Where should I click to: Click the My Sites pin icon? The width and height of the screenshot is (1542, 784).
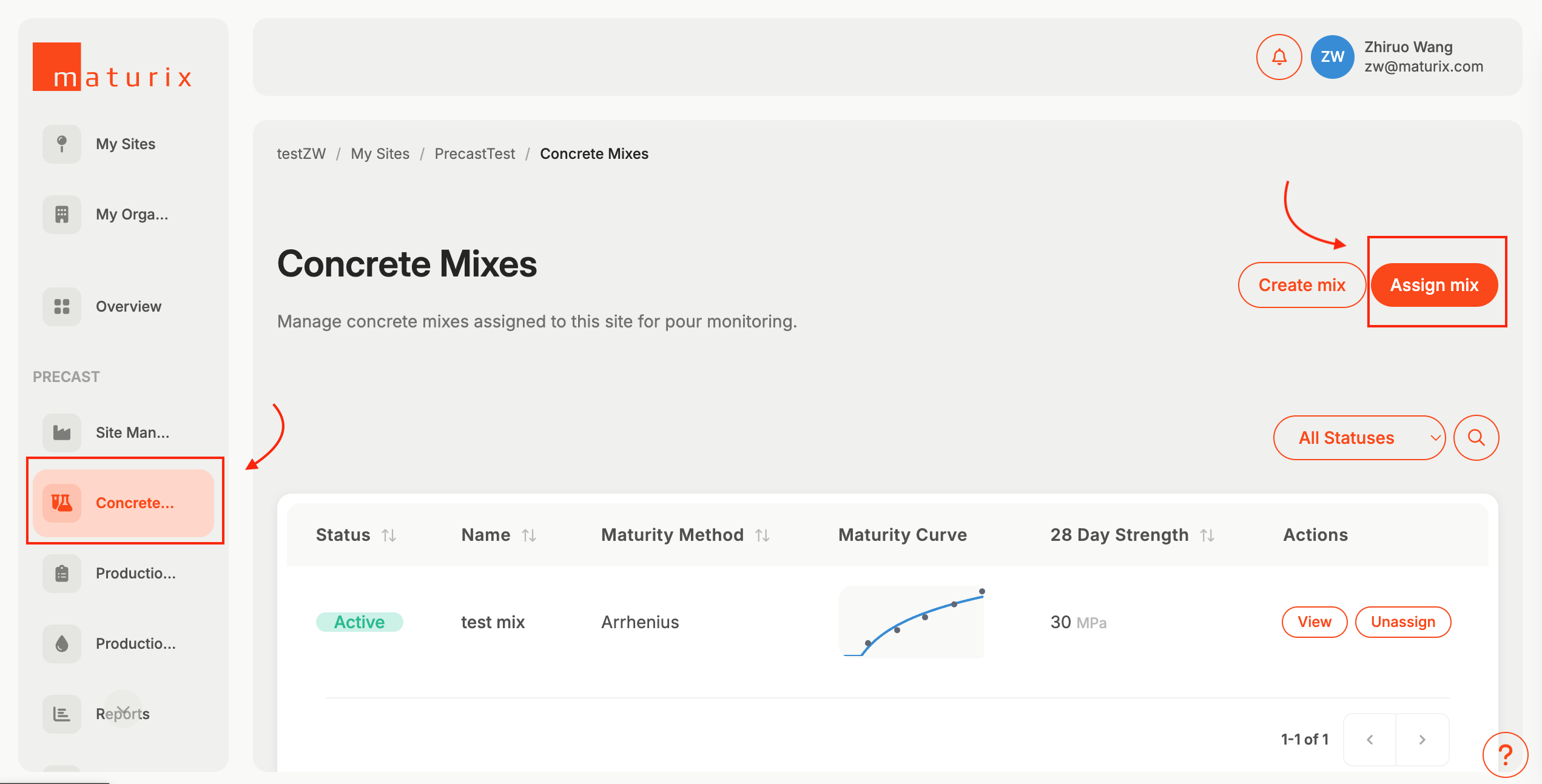coord(62,144)
